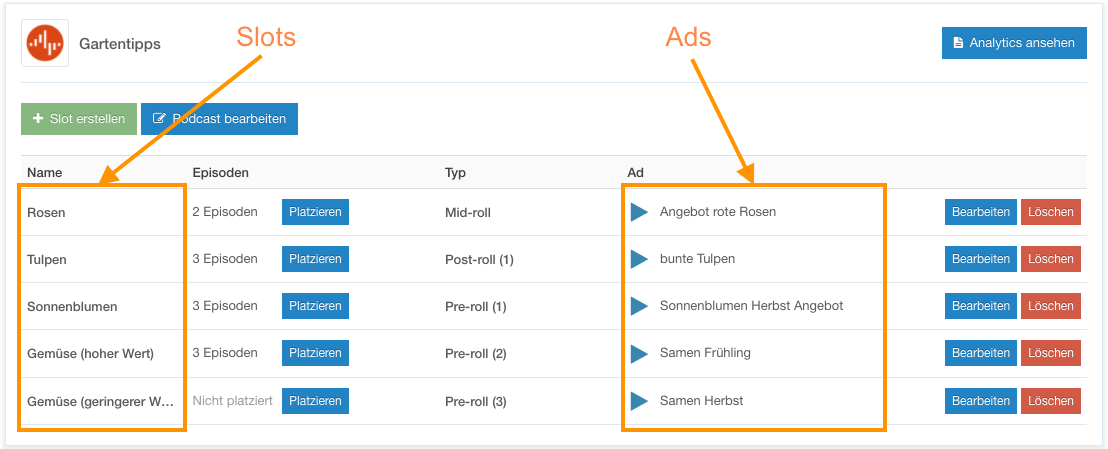Play the Samen Herbst ad

click(x=639, y=401)
